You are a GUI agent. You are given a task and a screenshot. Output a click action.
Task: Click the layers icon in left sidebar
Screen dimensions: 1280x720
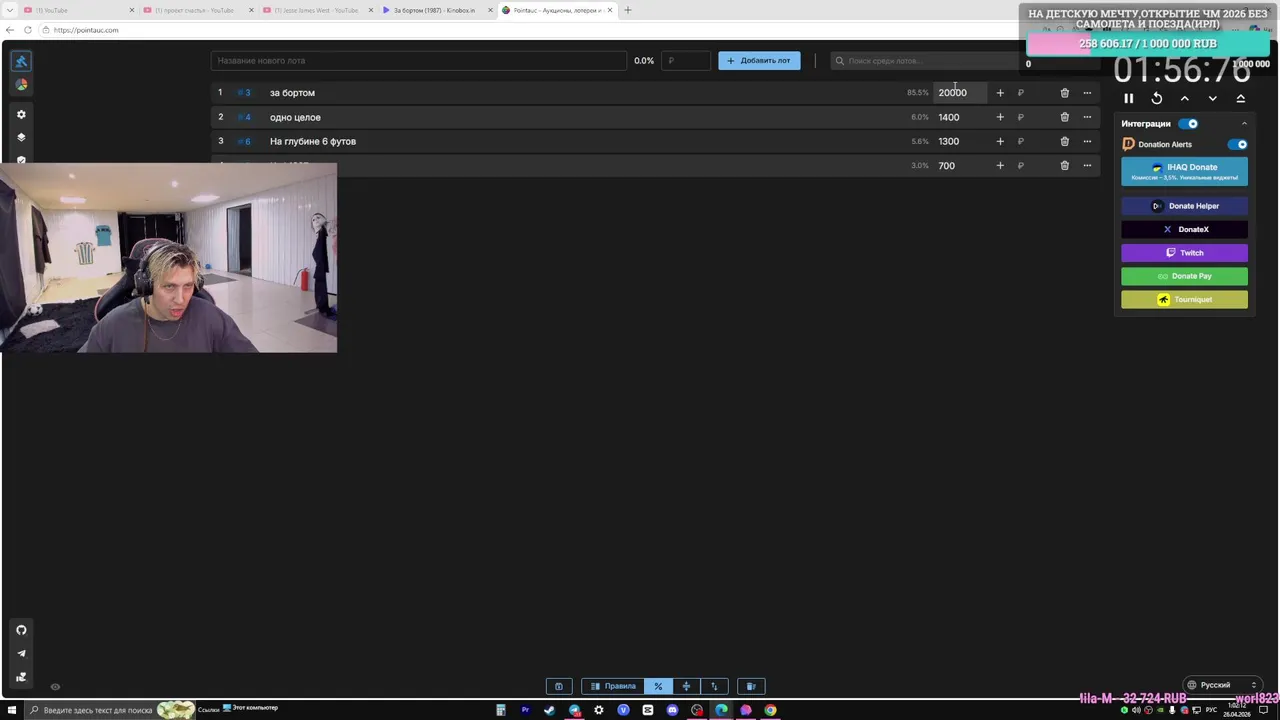[x=21, y=137]
